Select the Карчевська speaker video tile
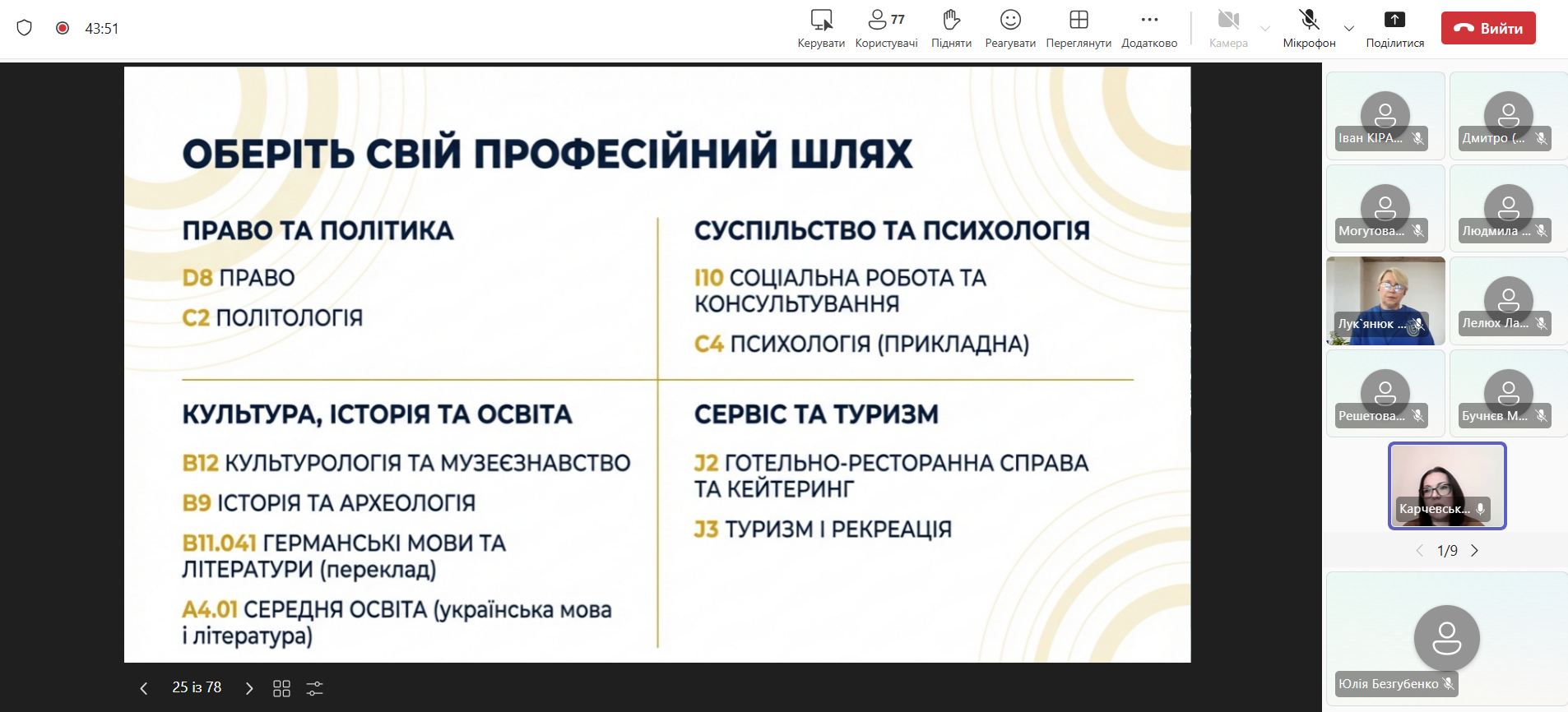This screenshot has height=712, width=1568. click(1447, 486)
